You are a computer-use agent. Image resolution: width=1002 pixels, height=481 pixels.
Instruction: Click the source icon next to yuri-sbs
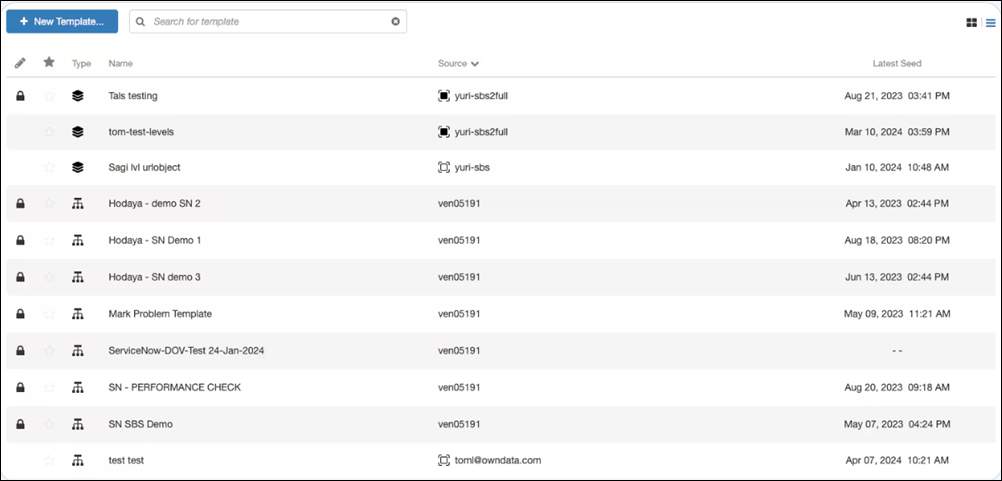click(x=443, y=167)
